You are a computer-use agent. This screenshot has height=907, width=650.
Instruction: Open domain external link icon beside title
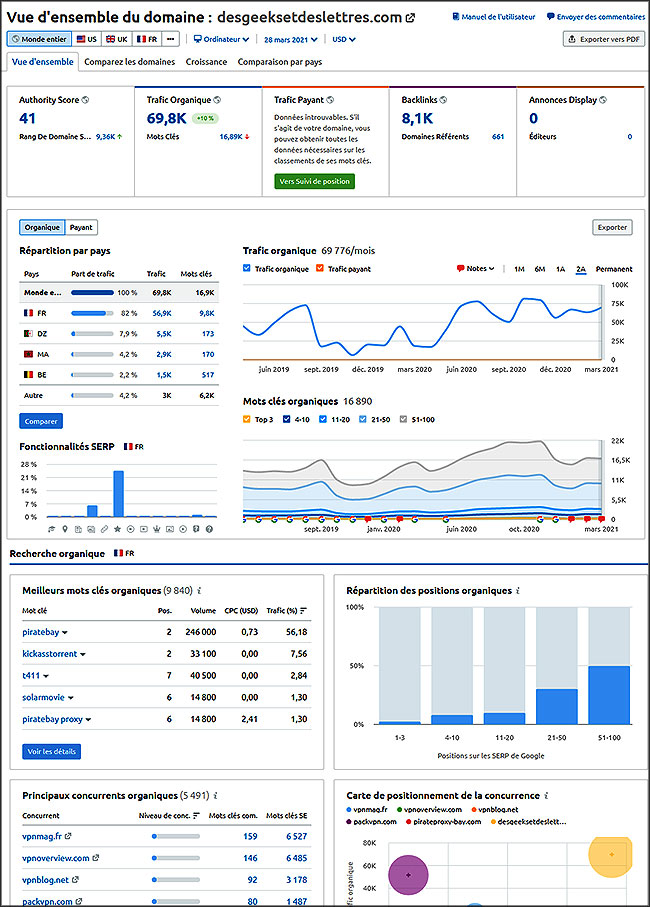pos(411,18)
